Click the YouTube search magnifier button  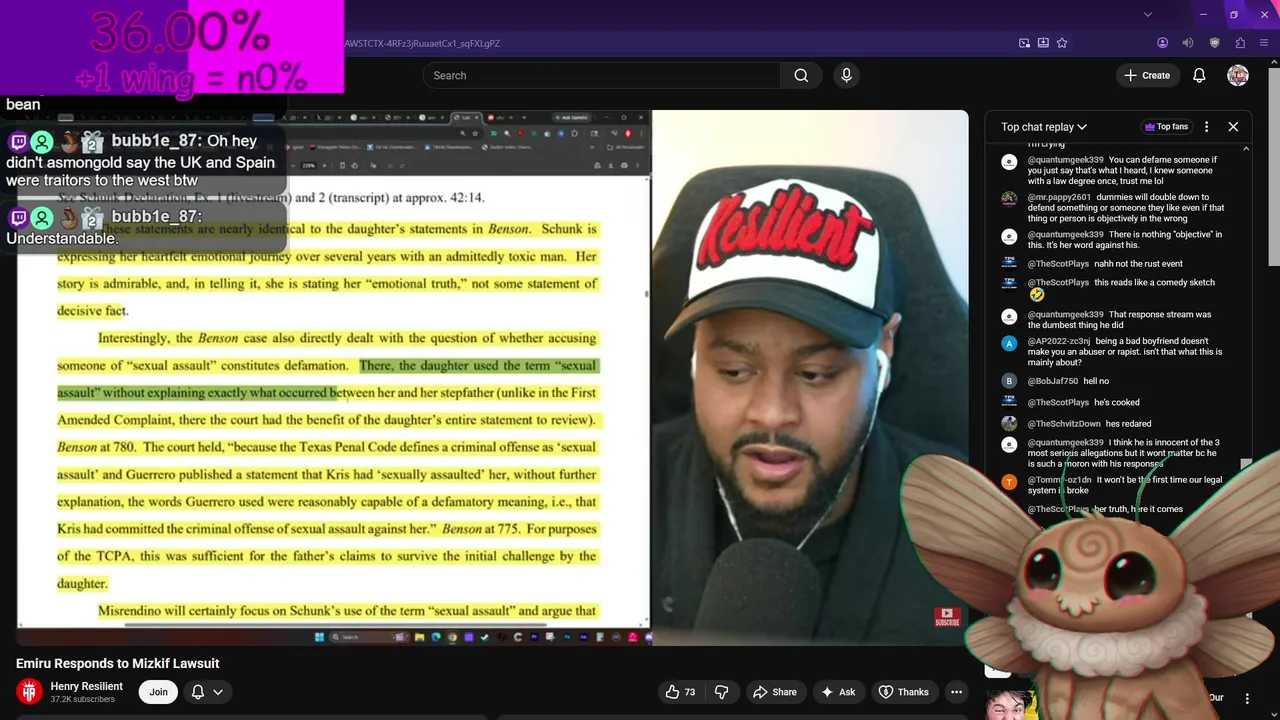801,75
